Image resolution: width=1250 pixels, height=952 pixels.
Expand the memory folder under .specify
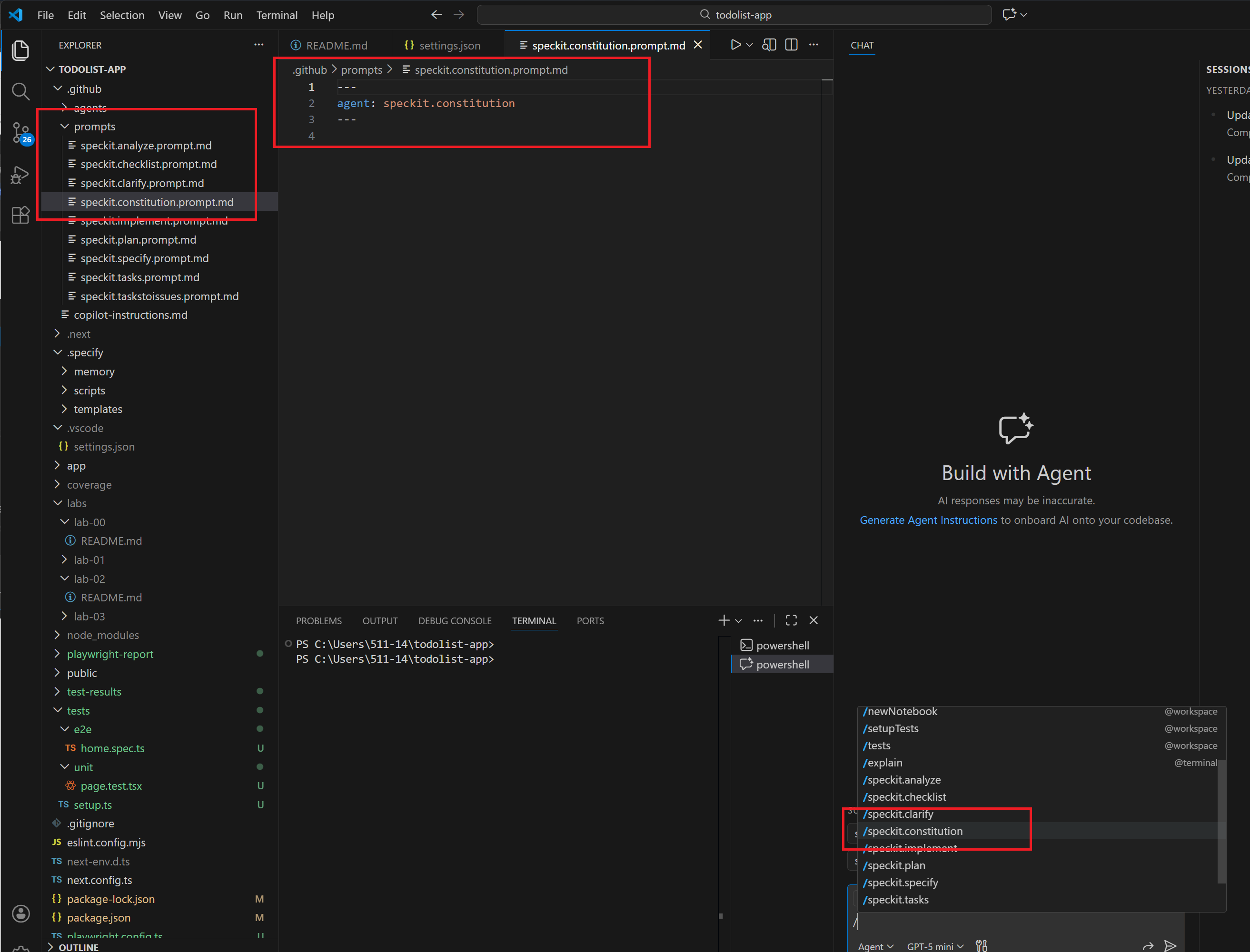94,372
